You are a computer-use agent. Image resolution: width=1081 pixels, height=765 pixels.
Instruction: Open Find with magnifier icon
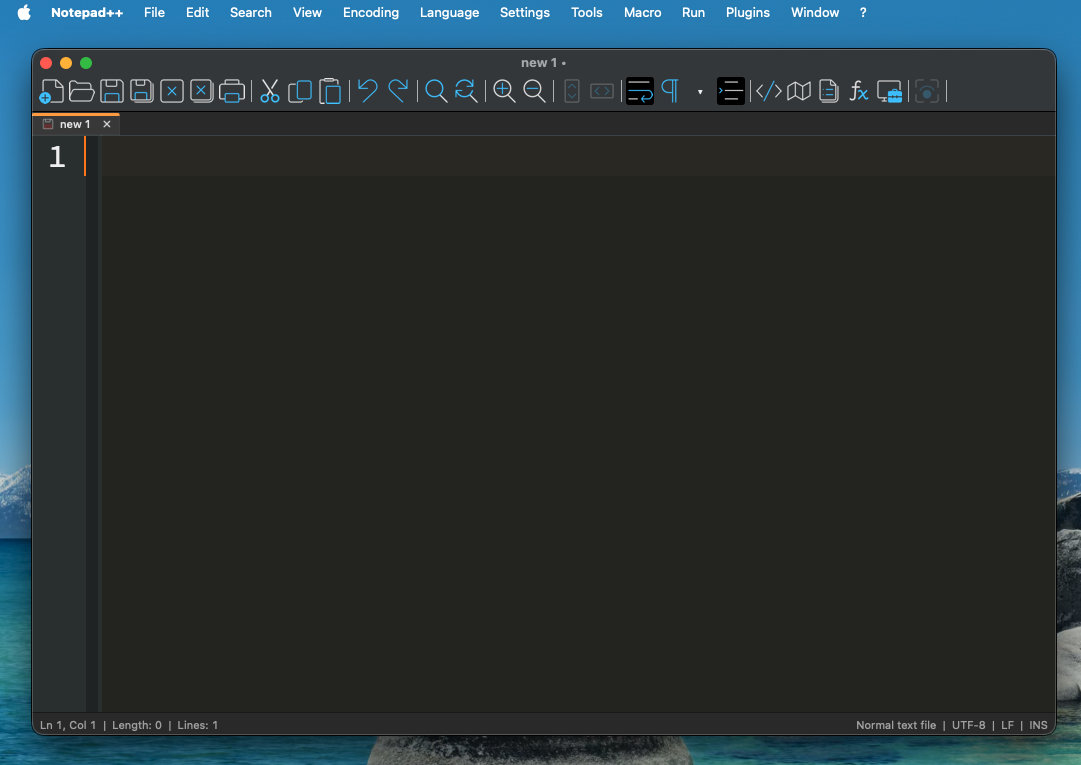tap(436, 91)
